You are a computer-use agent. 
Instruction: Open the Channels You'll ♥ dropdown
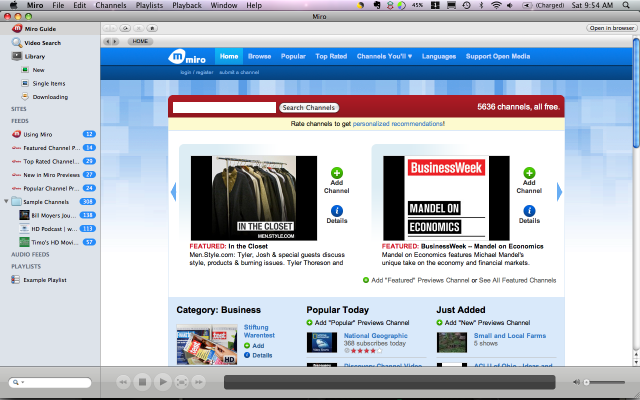(x=384, y=56)
